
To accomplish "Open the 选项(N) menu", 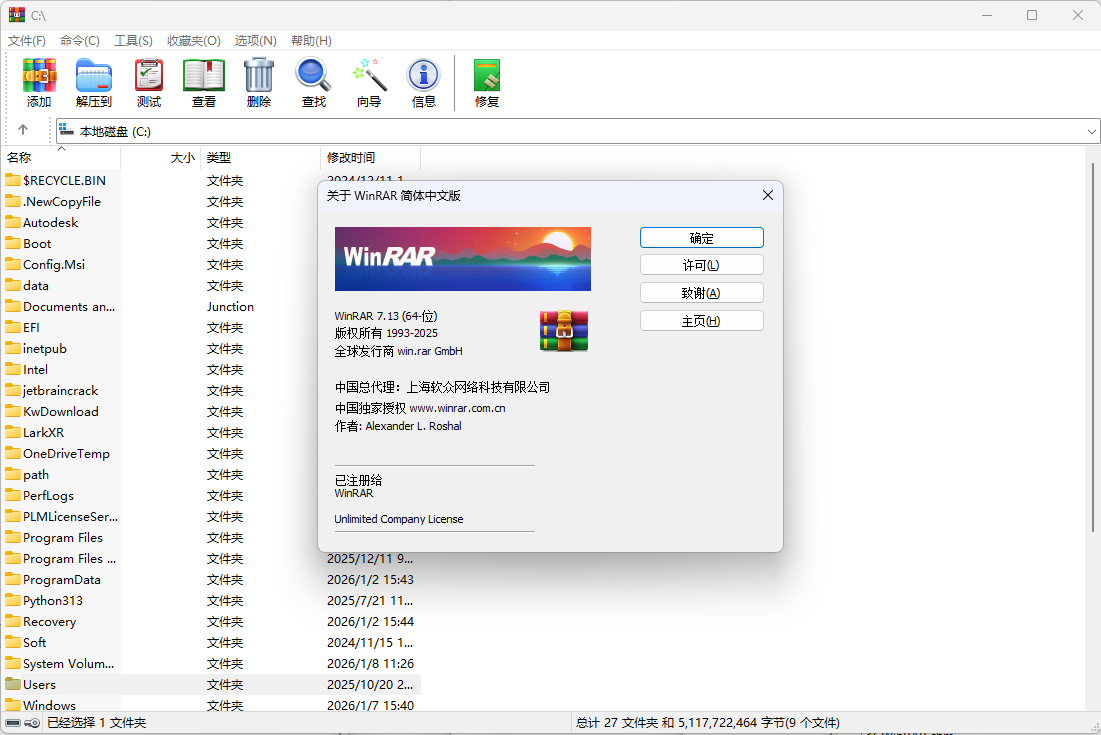I will tap(255, 41).
